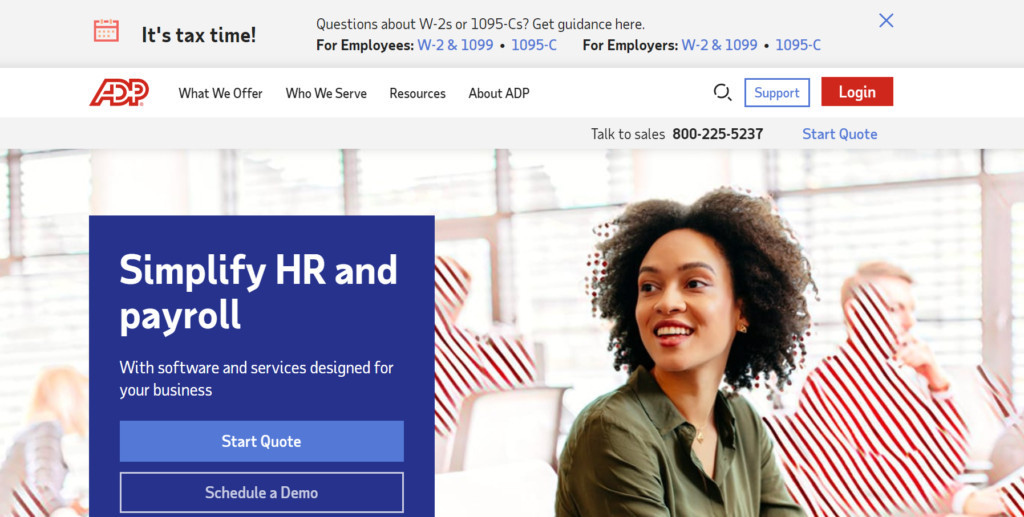This screenshot has height=517, width=1024.
Task: Open the search magnifier icon
Action: [722, 93]
